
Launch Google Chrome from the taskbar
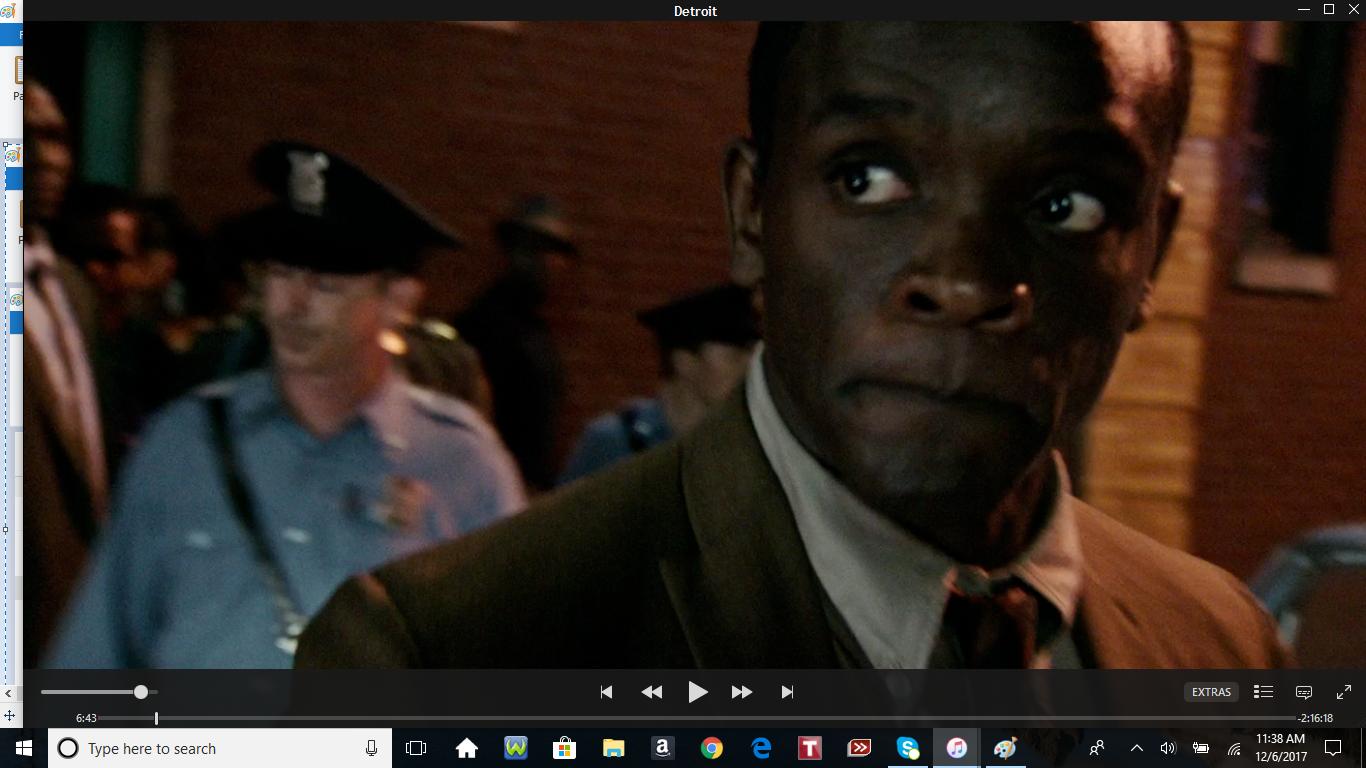(x=711, y=748)
